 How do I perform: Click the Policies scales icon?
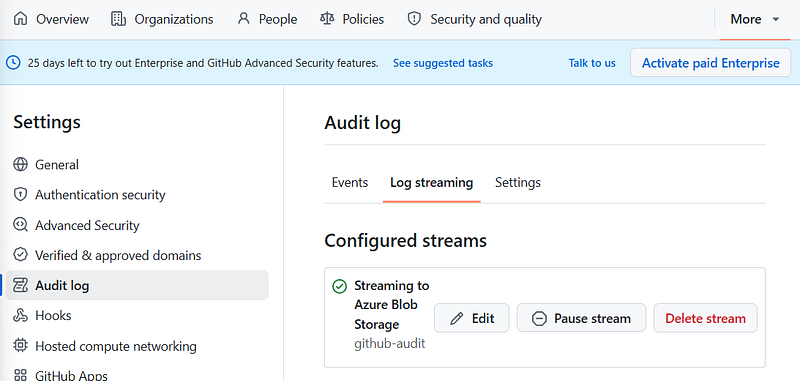[327, 19]
